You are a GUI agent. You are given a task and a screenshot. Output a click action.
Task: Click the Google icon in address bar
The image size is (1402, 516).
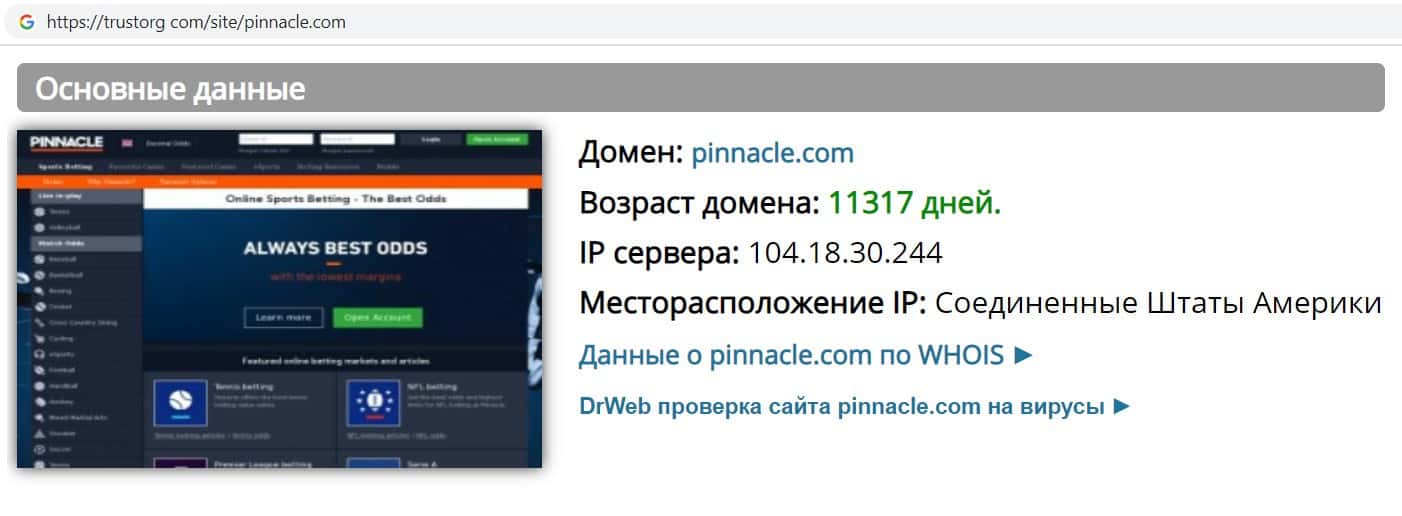coord(27,21)
